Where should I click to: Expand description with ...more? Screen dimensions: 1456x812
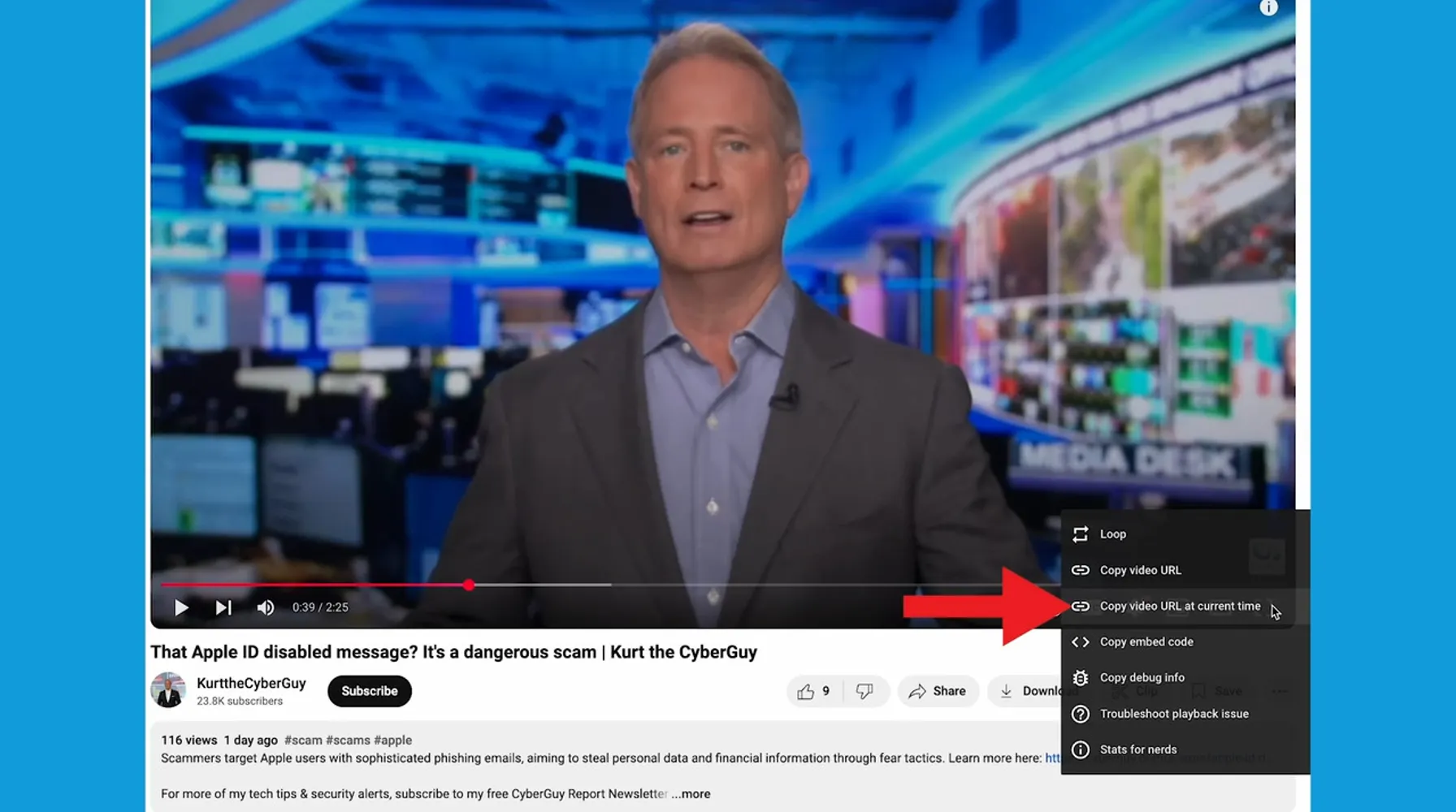pos(691,794)
